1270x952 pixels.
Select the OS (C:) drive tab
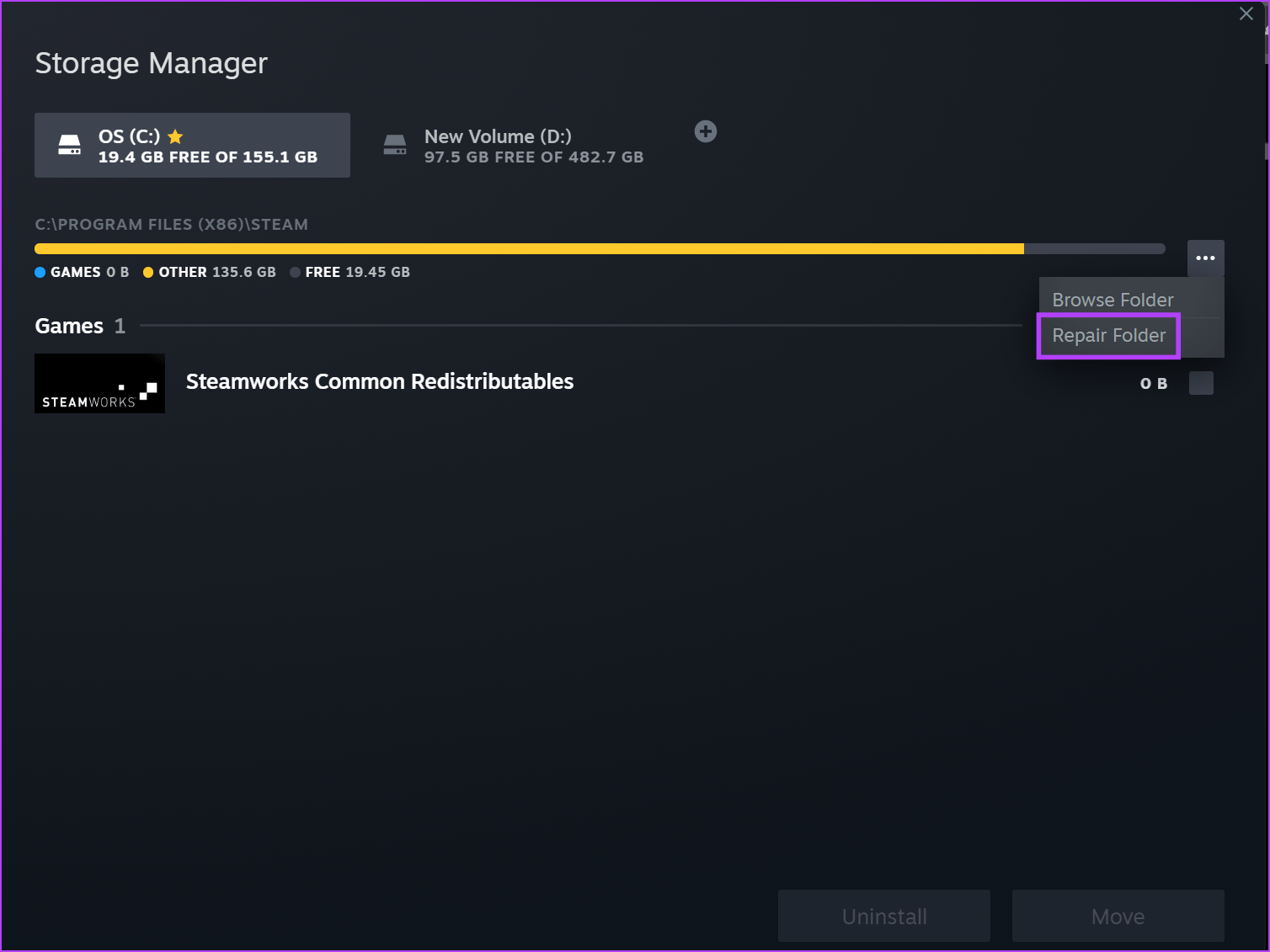(192, 145)
